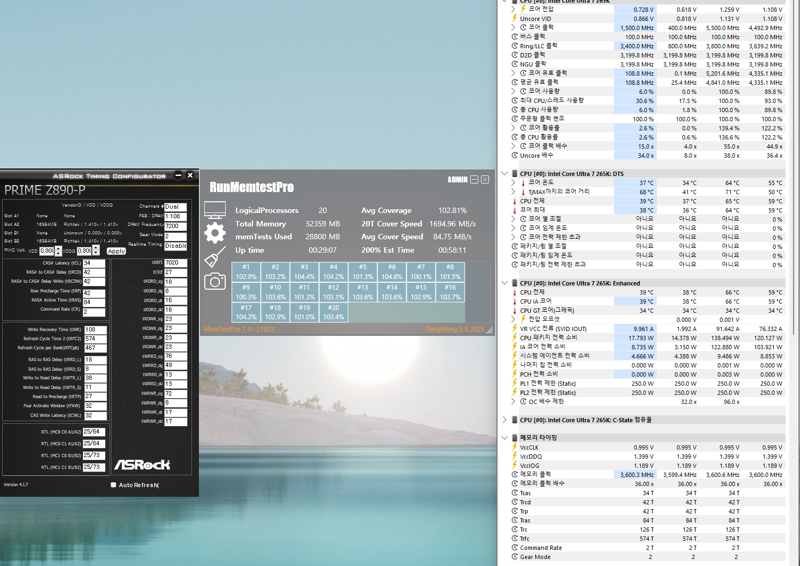
Task: Click the tREFI value field
Action: click(x=176, y=263)
